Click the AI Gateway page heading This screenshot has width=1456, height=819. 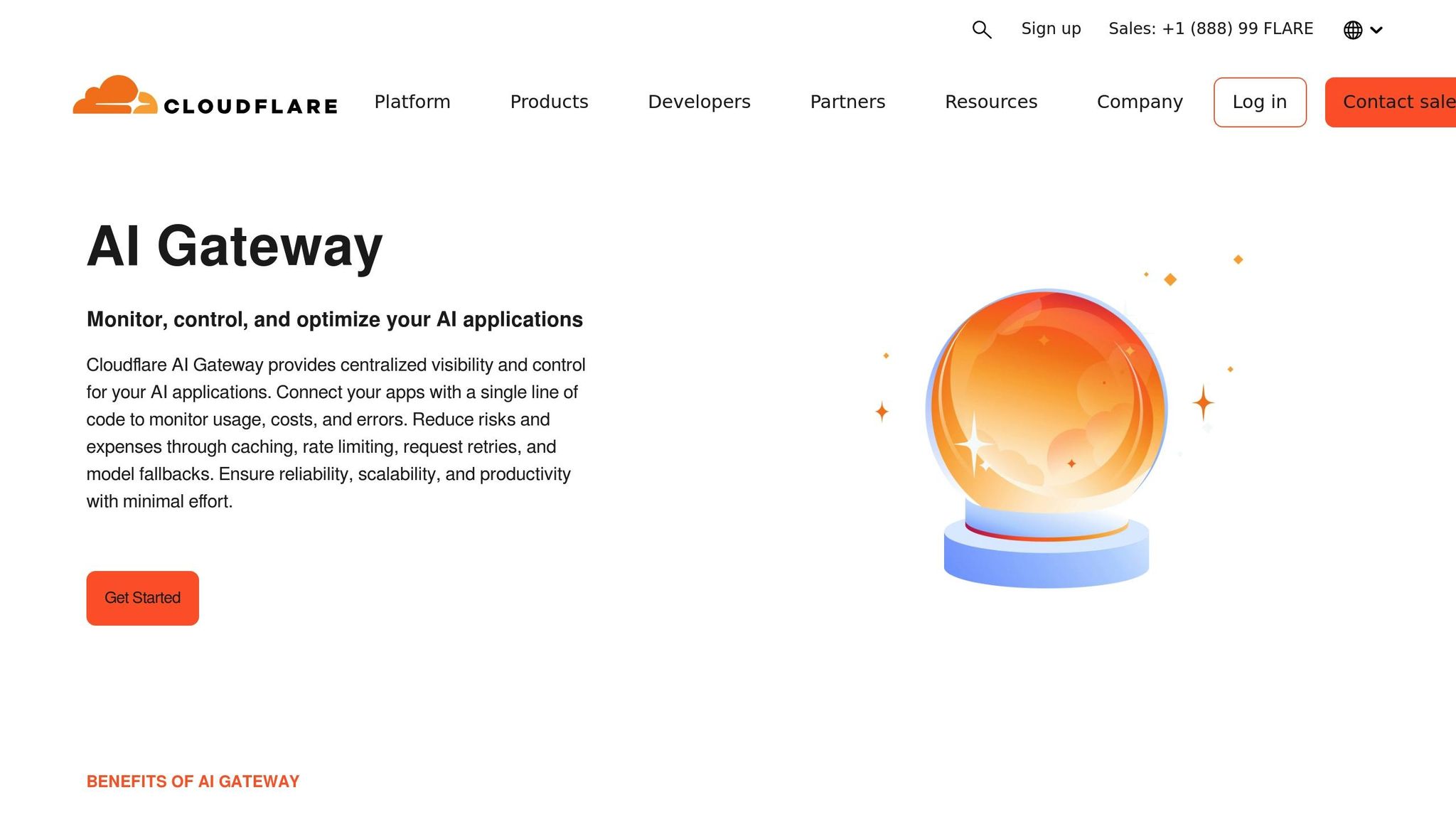tap(235, 247)
